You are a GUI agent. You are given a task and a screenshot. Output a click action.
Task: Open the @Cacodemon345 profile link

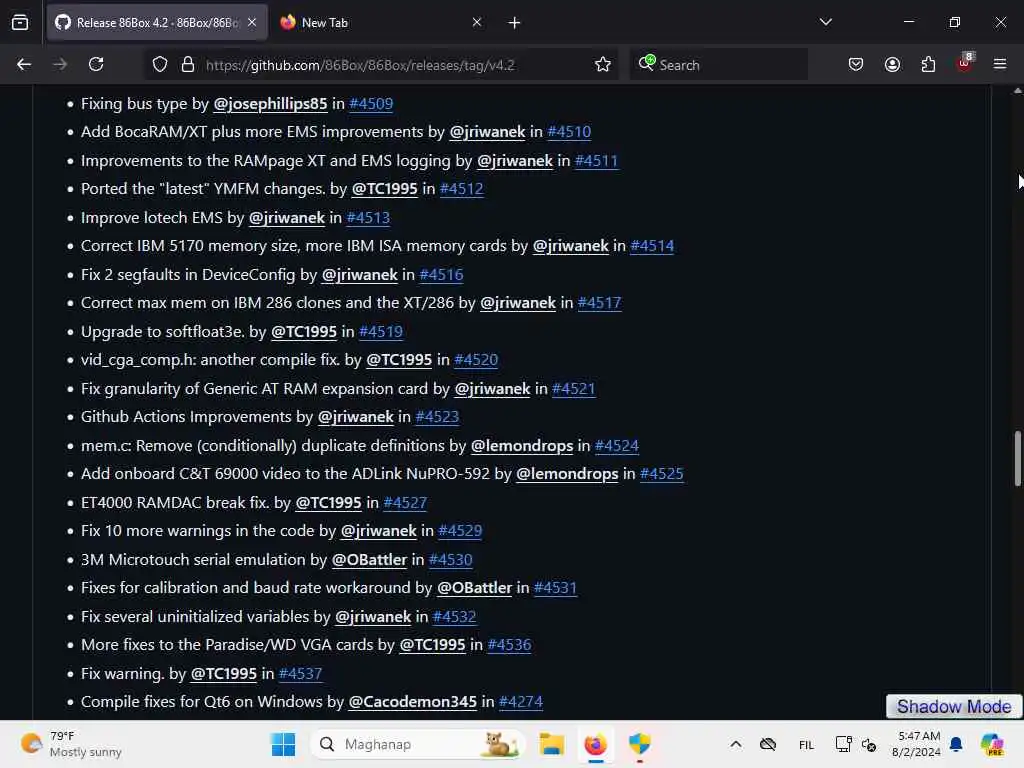coord(413,702)
